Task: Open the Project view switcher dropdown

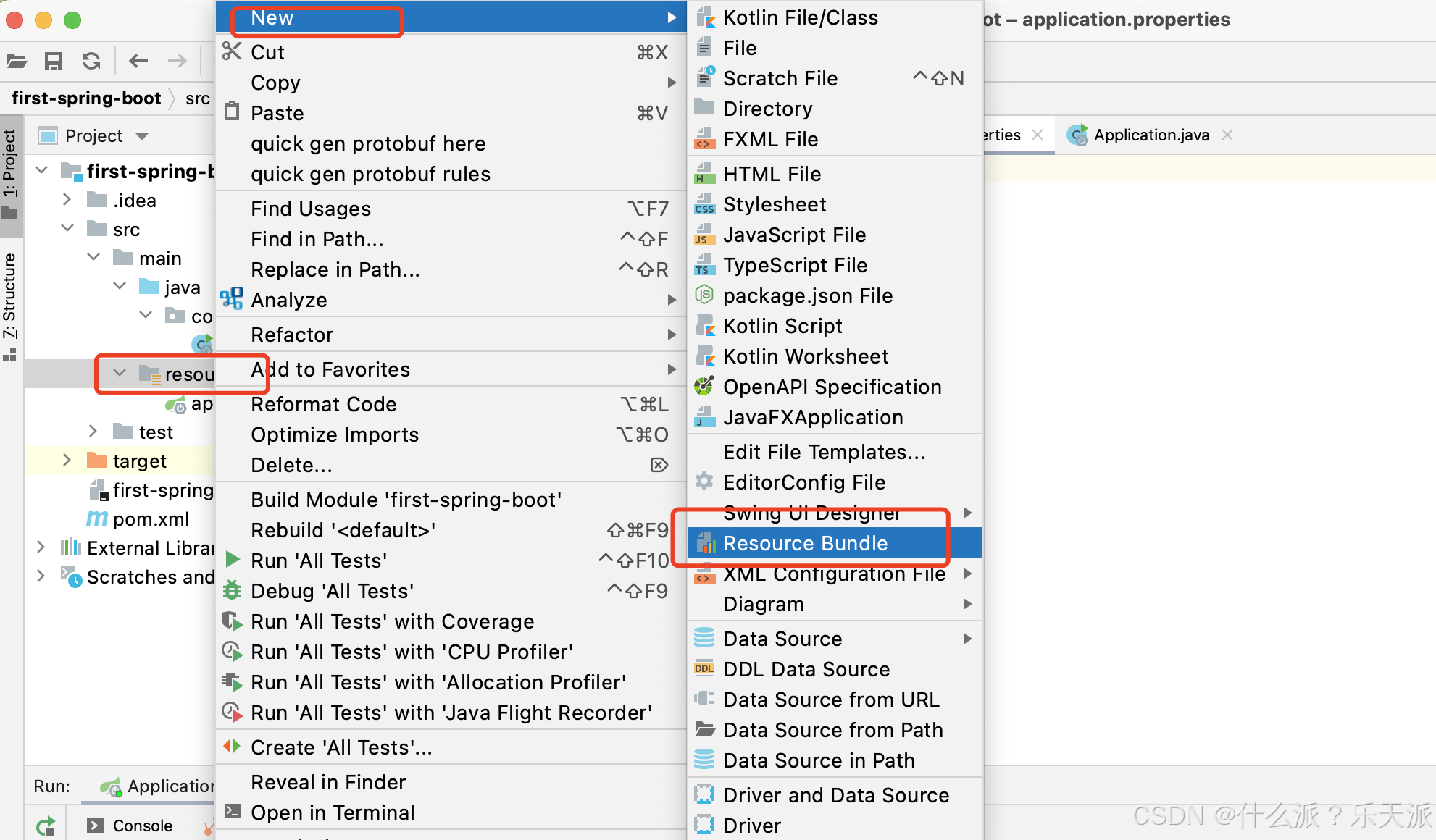Action: (x=142, y=136)
